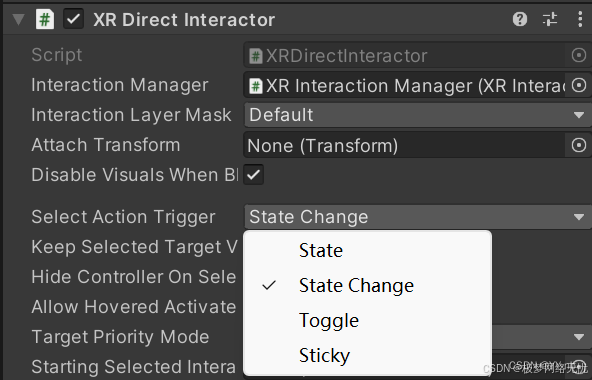This screenshot has height=380, width=592.
Task: Open object picker for Script field
Action: click(x=578, y=56)
